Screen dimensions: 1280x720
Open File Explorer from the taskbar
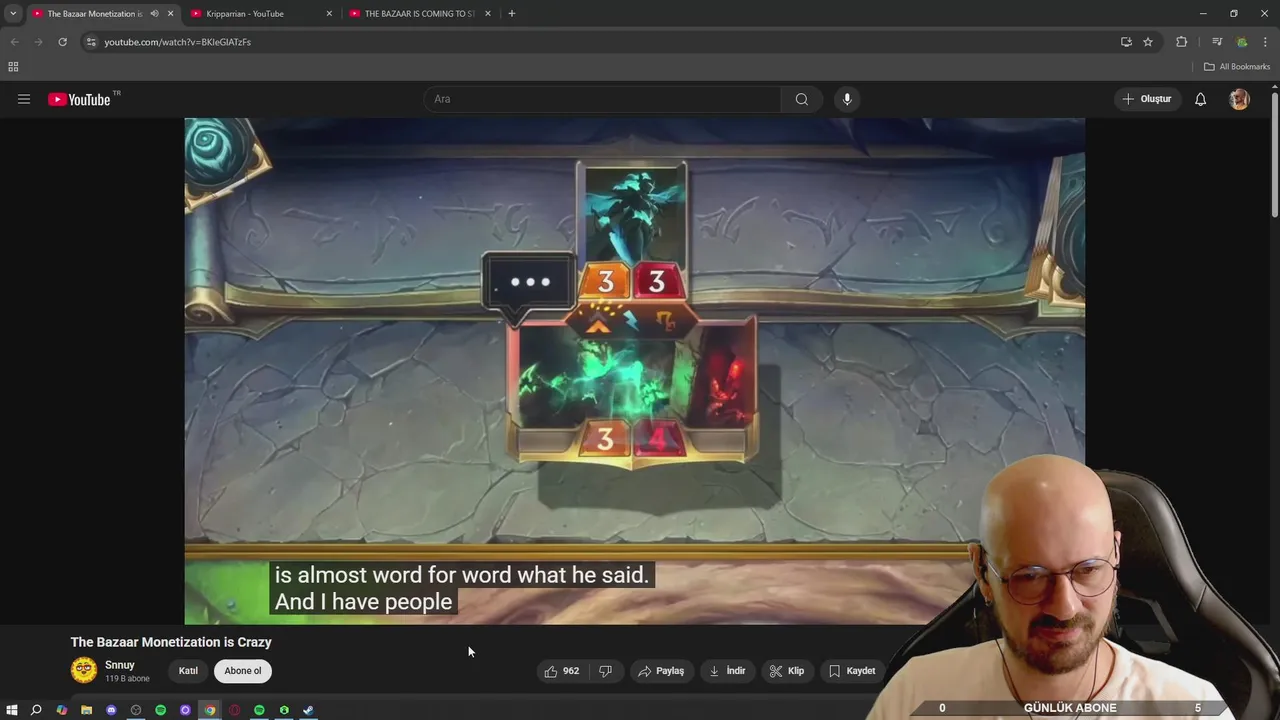coord(86,710)
